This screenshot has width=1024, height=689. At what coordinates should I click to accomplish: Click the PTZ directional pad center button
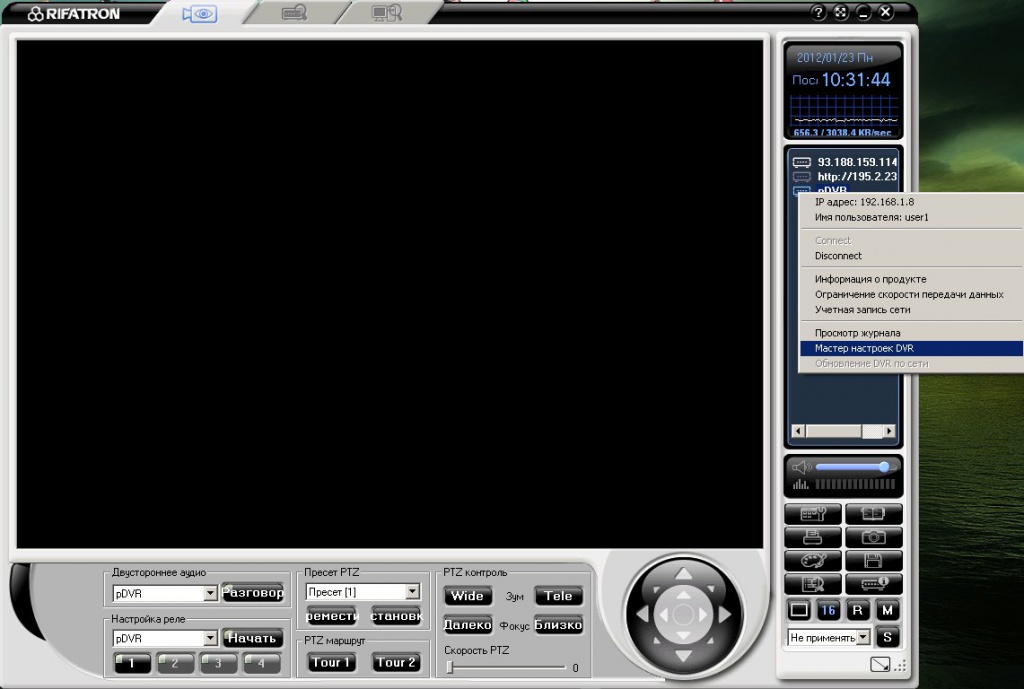[683, 613]
